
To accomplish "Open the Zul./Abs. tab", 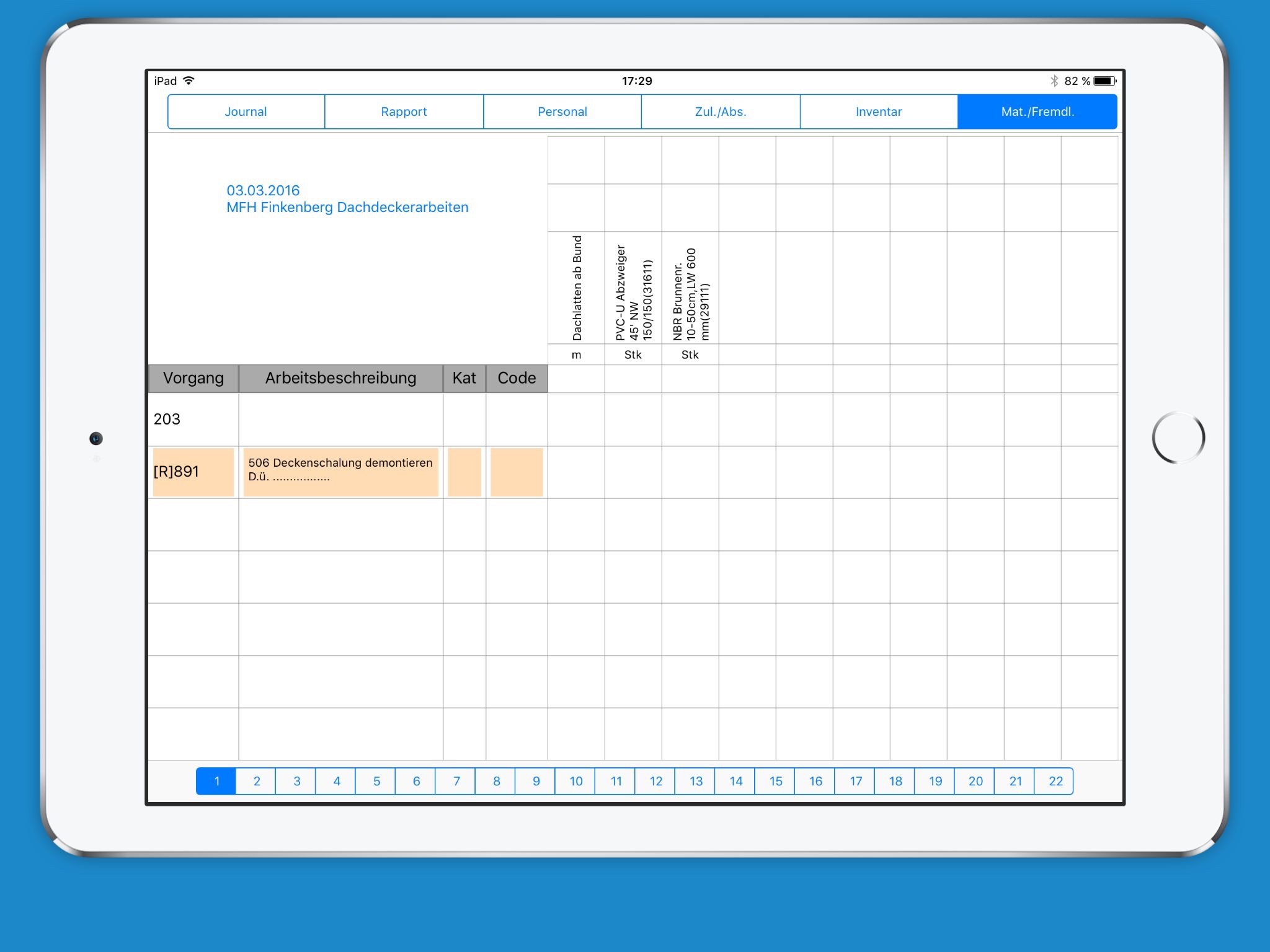I will coord(720,112).
